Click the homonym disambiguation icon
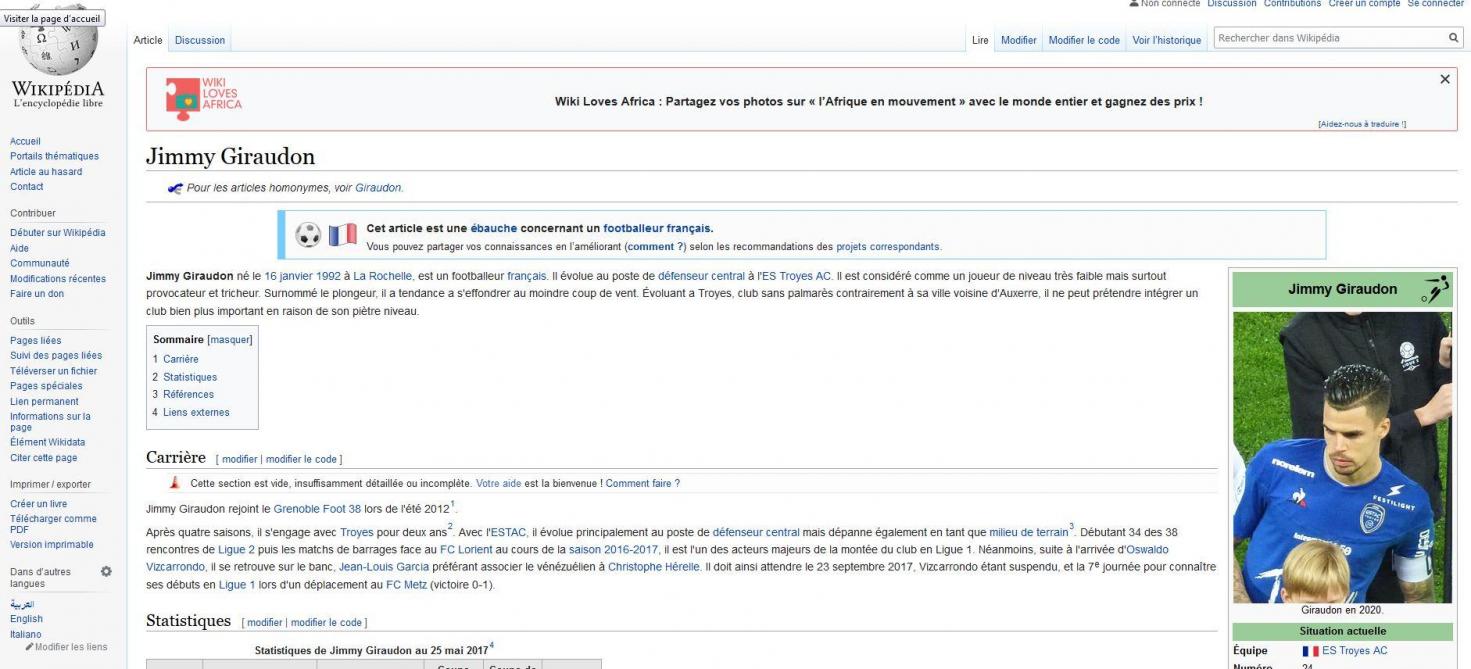 (x=175, y=188)
